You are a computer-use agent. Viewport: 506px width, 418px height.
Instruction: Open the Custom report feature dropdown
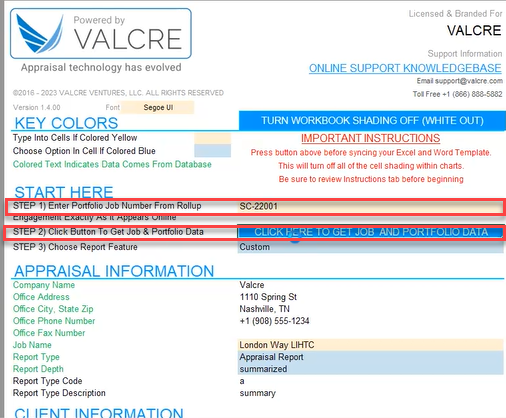(x=371, y=247)
